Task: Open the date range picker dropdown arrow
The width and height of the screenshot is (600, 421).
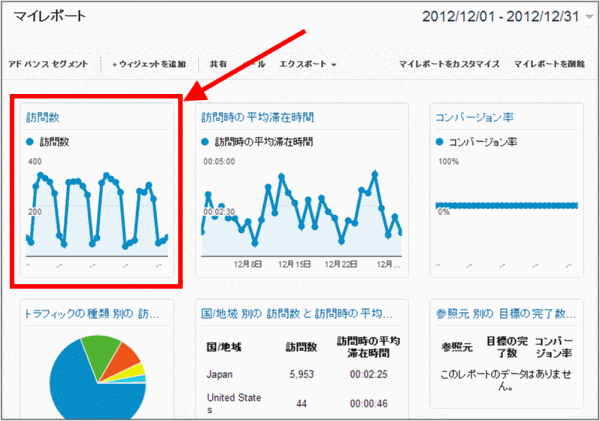Action: click(x=589, y=18)
